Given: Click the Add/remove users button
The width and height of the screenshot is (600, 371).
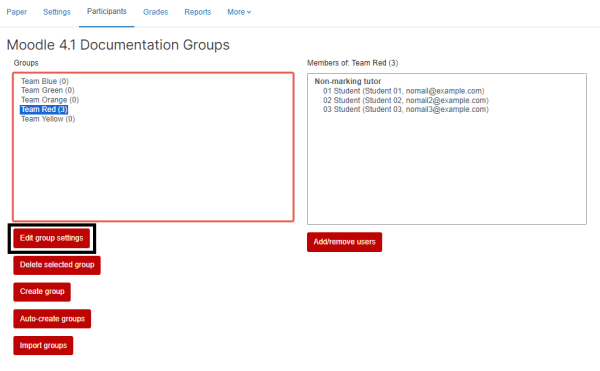Looking at the screenshot, I should coord(344,242).
